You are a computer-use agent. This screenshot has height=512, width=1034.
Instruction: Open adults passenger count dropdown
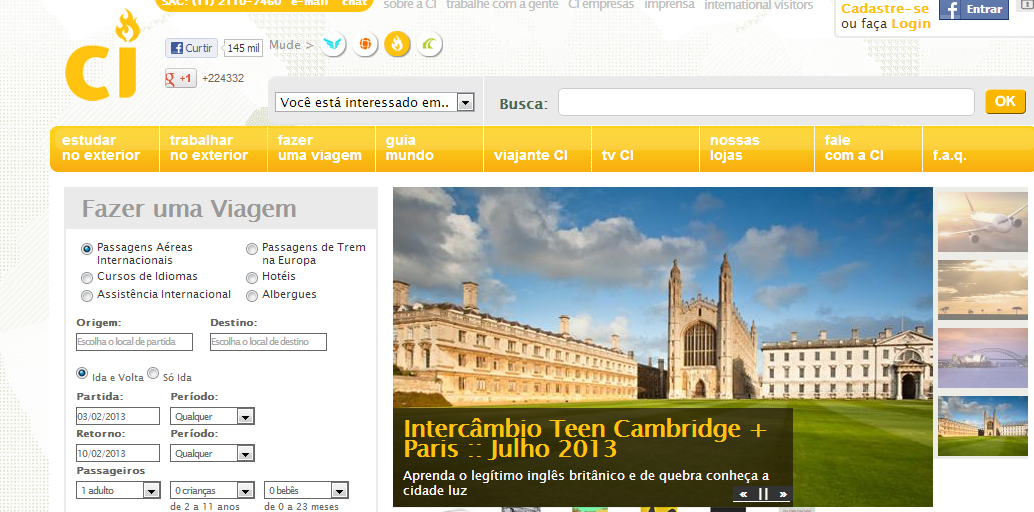[119, 490]
